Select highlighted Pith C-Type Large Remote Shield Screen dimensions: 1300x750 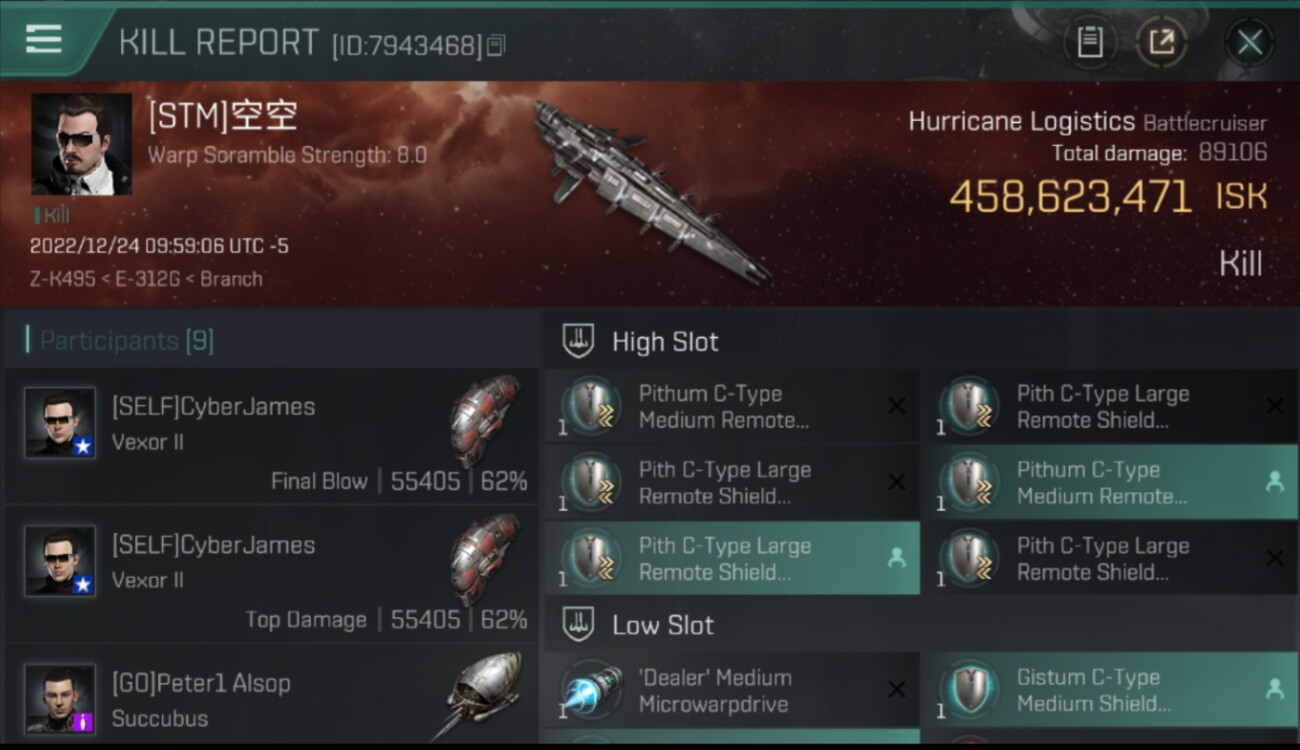tap(732, 558)
